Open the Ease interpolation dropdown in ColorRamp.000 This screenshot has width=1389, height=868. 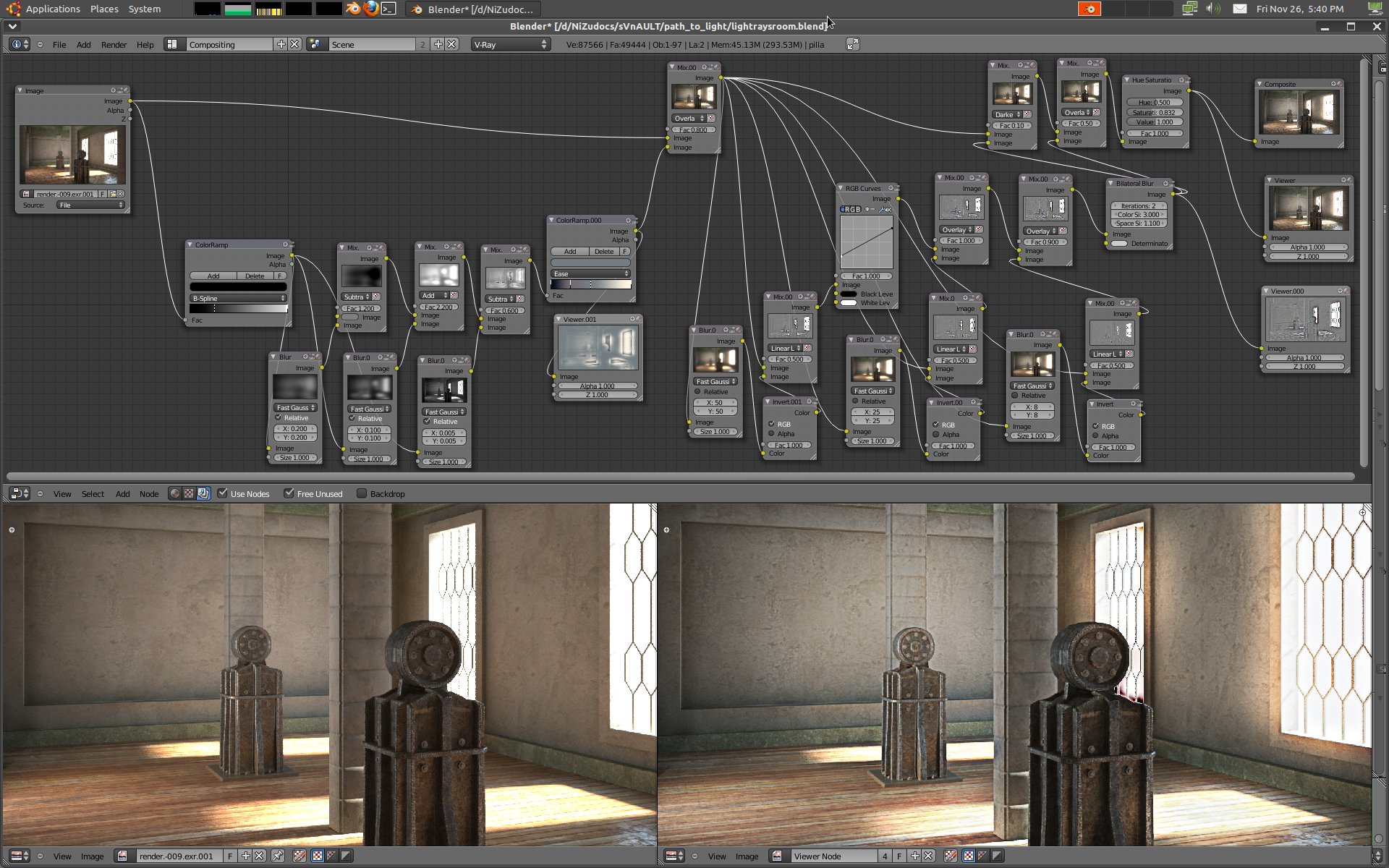[x=590, y=273]
